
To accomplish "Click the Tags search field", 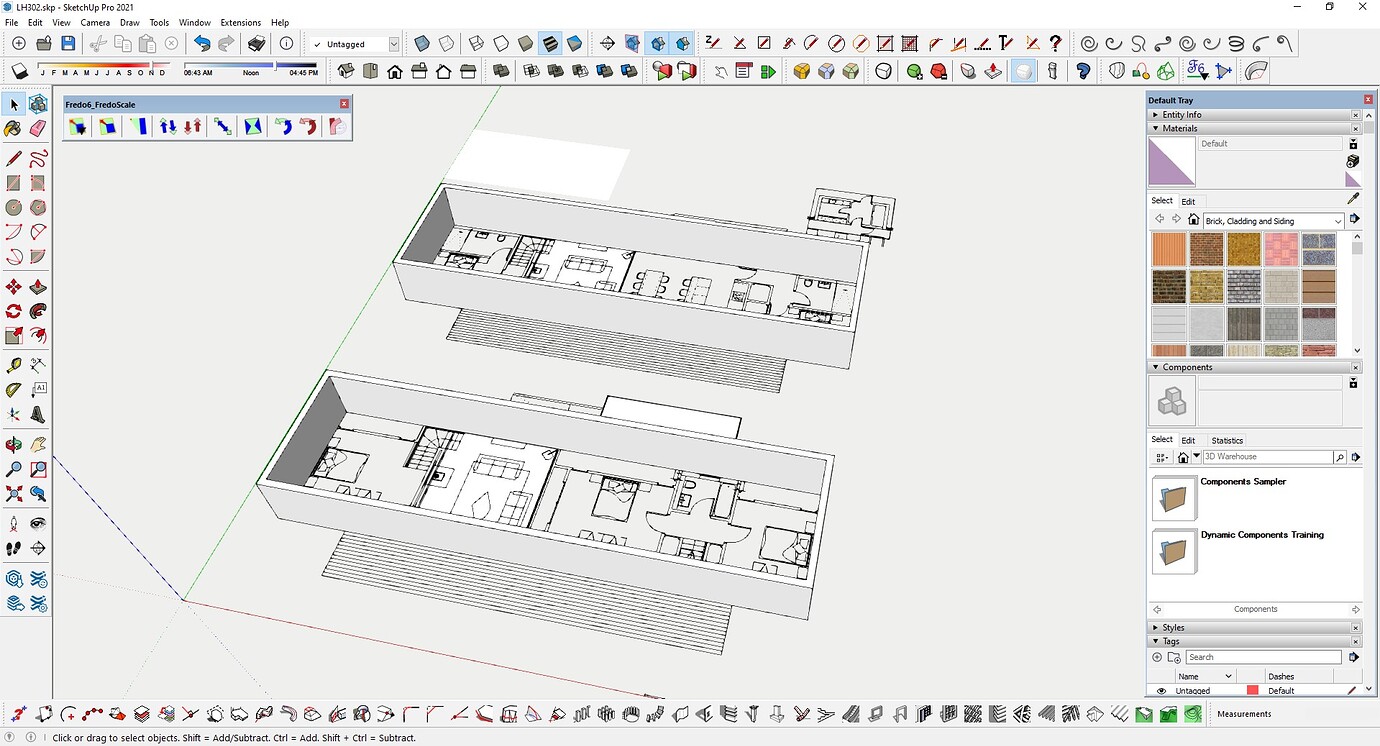I will click(x=1264, y=657).
